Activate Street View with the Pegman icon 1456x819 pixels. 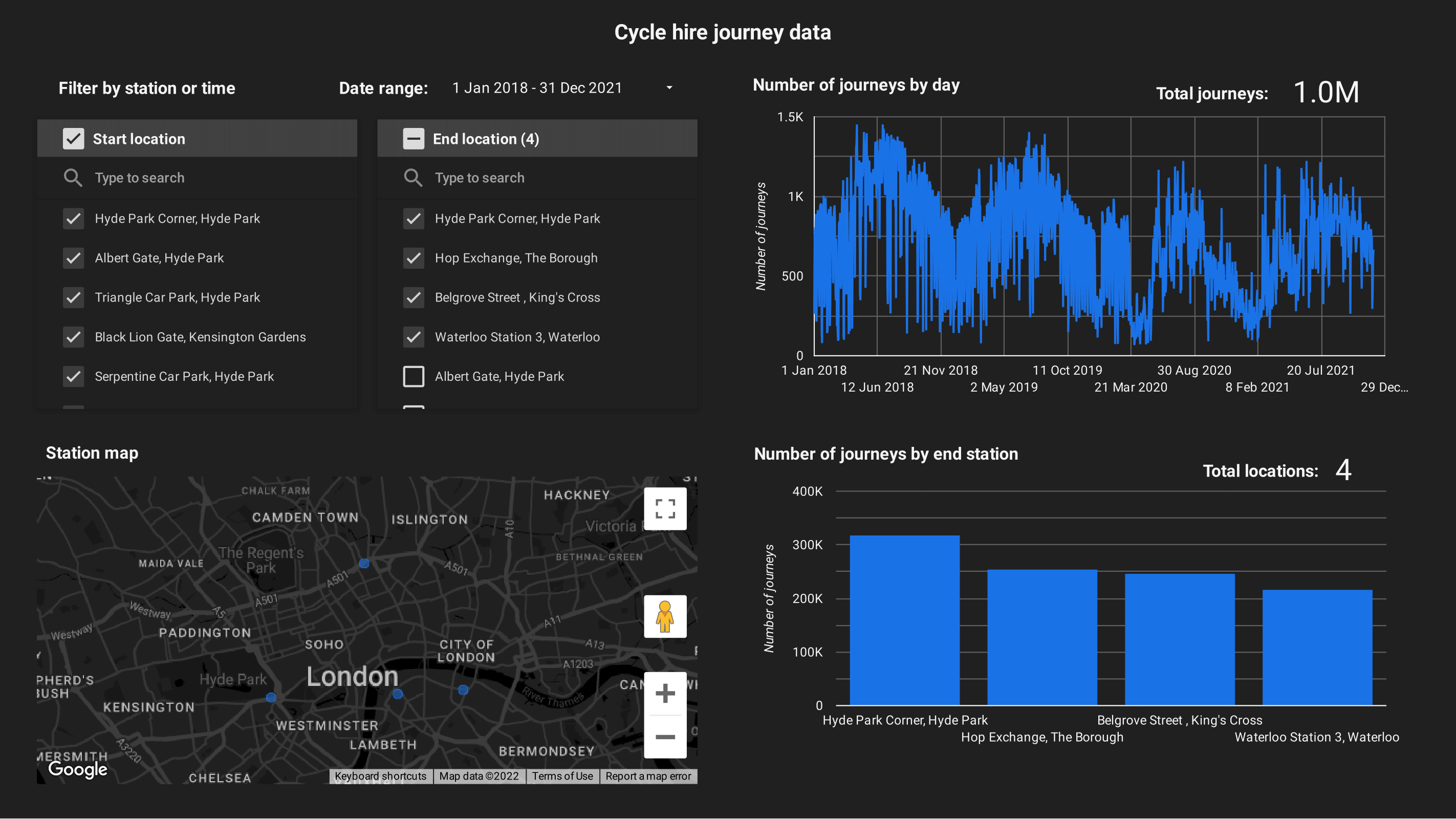point(665,616)
